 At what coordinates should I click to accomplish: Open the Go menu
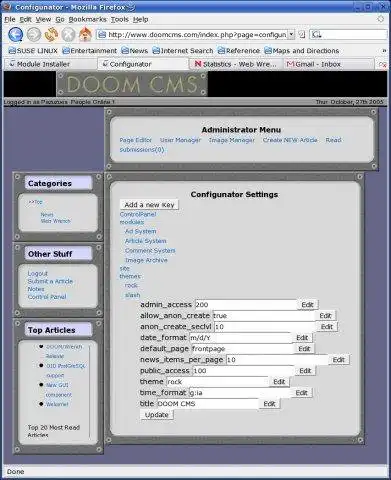pyautogui.click(x=60, y=19)
